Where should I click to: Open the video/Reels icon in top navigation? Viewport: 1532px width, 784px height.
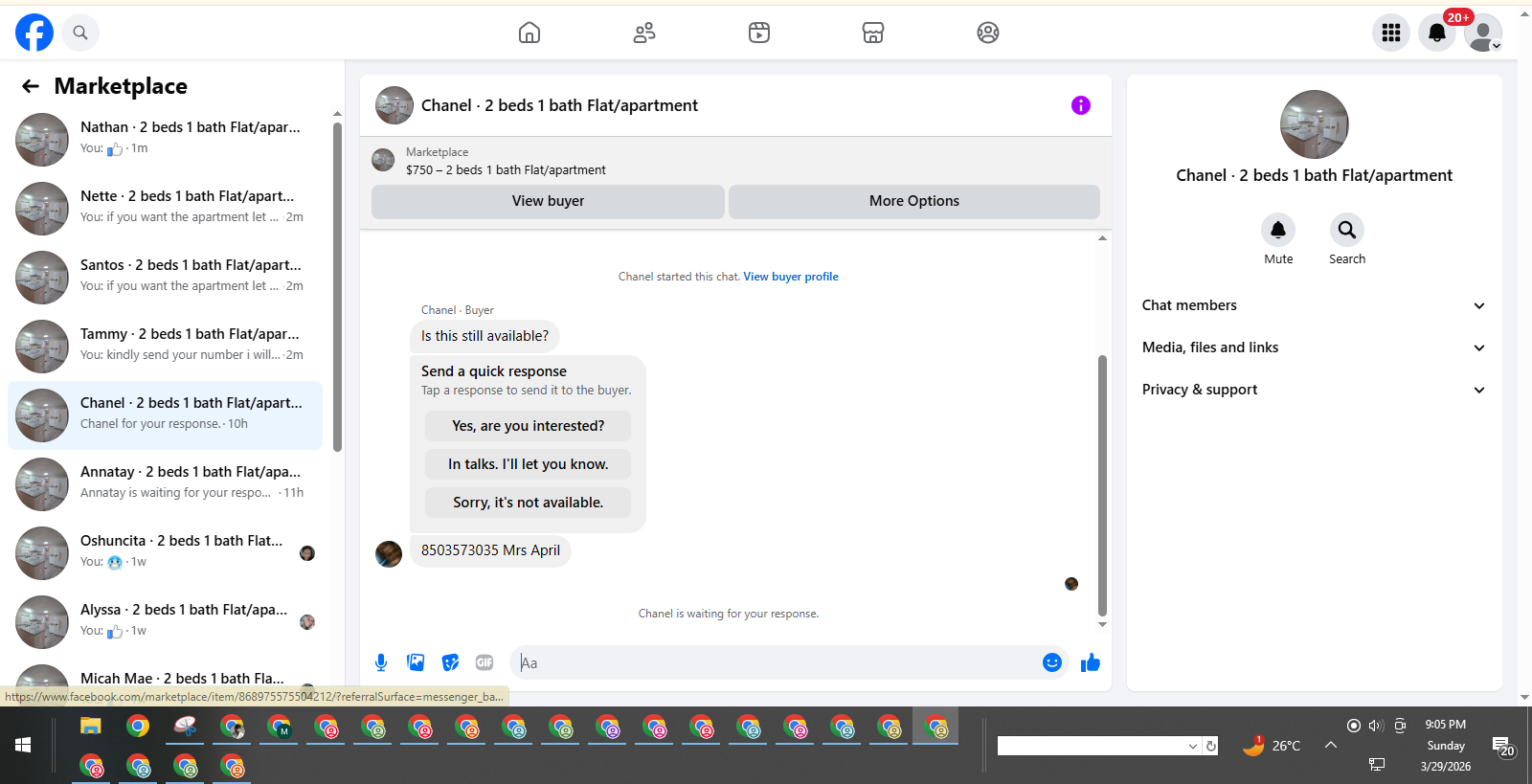[759, 33]
